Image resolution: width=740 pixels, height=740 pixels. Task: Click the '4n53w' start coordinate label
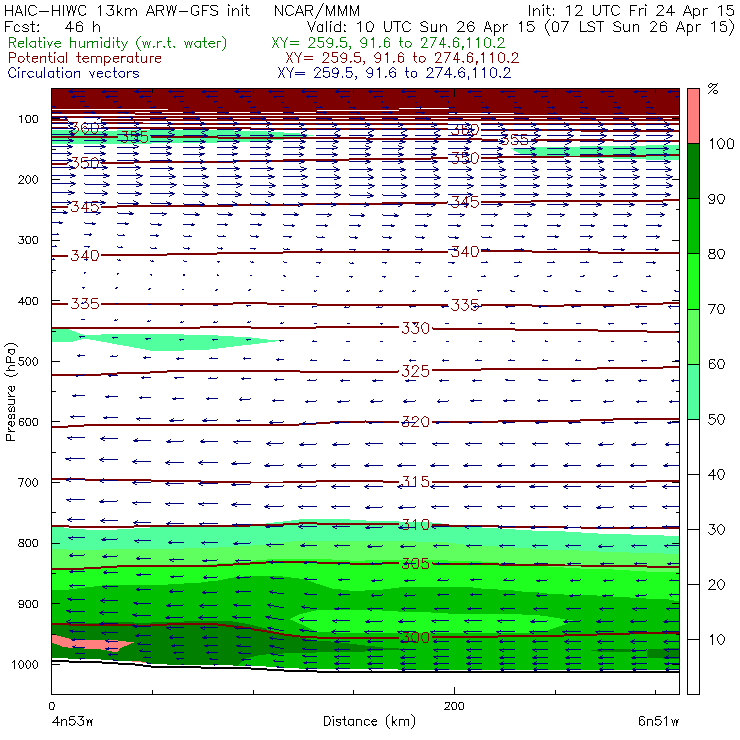point(72,722)
